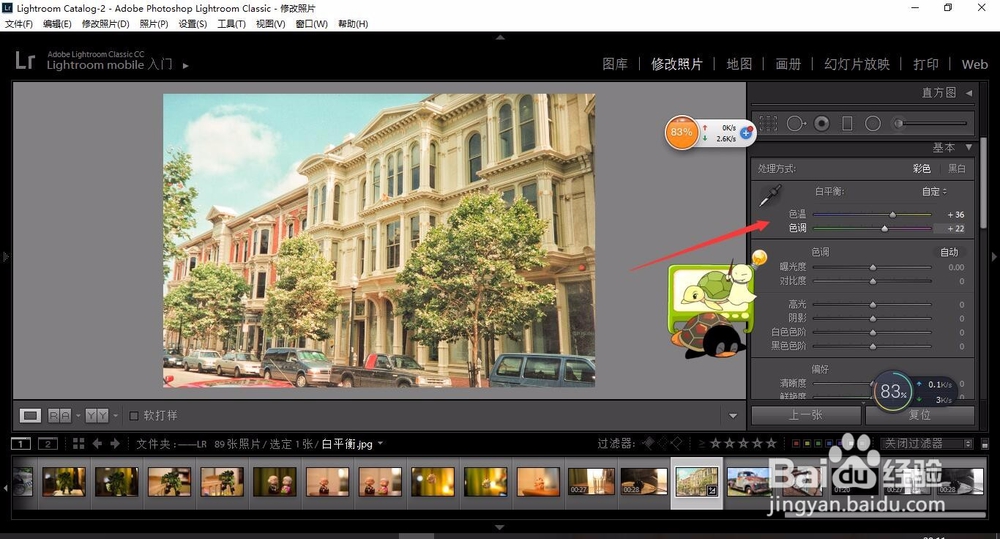Select the crop overlay tool

tap(768, 123)
